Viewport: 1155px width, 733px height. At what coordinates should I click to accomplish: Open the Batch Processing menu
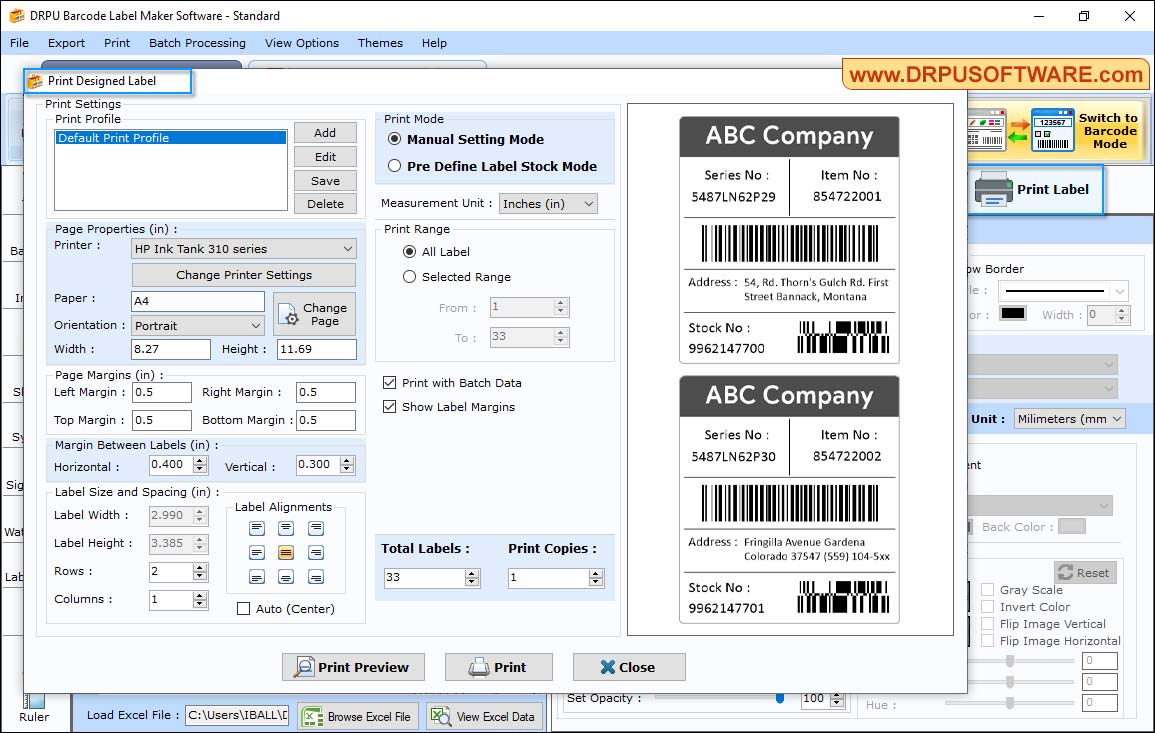pos(197,43)
